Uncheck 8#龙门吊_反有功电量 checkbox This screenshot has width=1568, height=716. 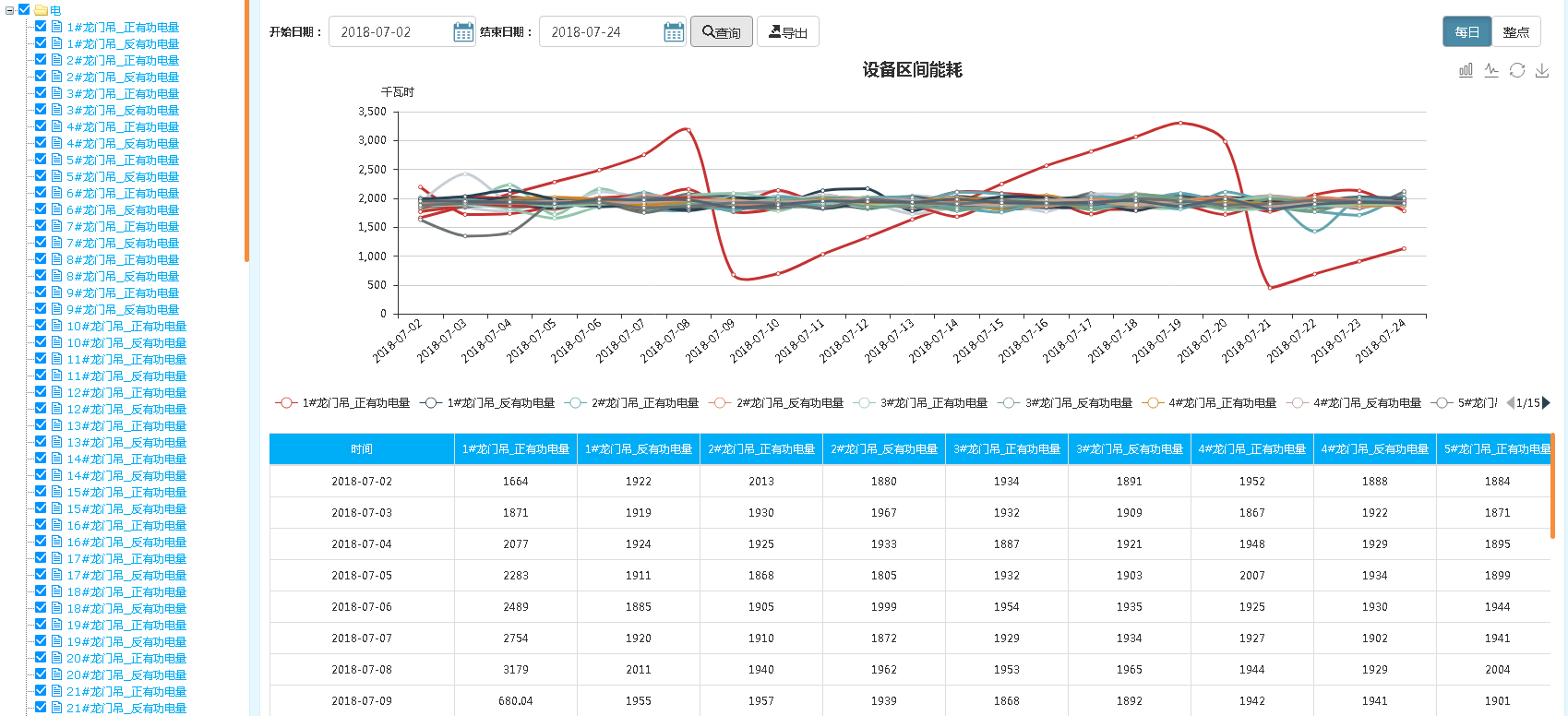pyautogui.click(x=41, y=275)
